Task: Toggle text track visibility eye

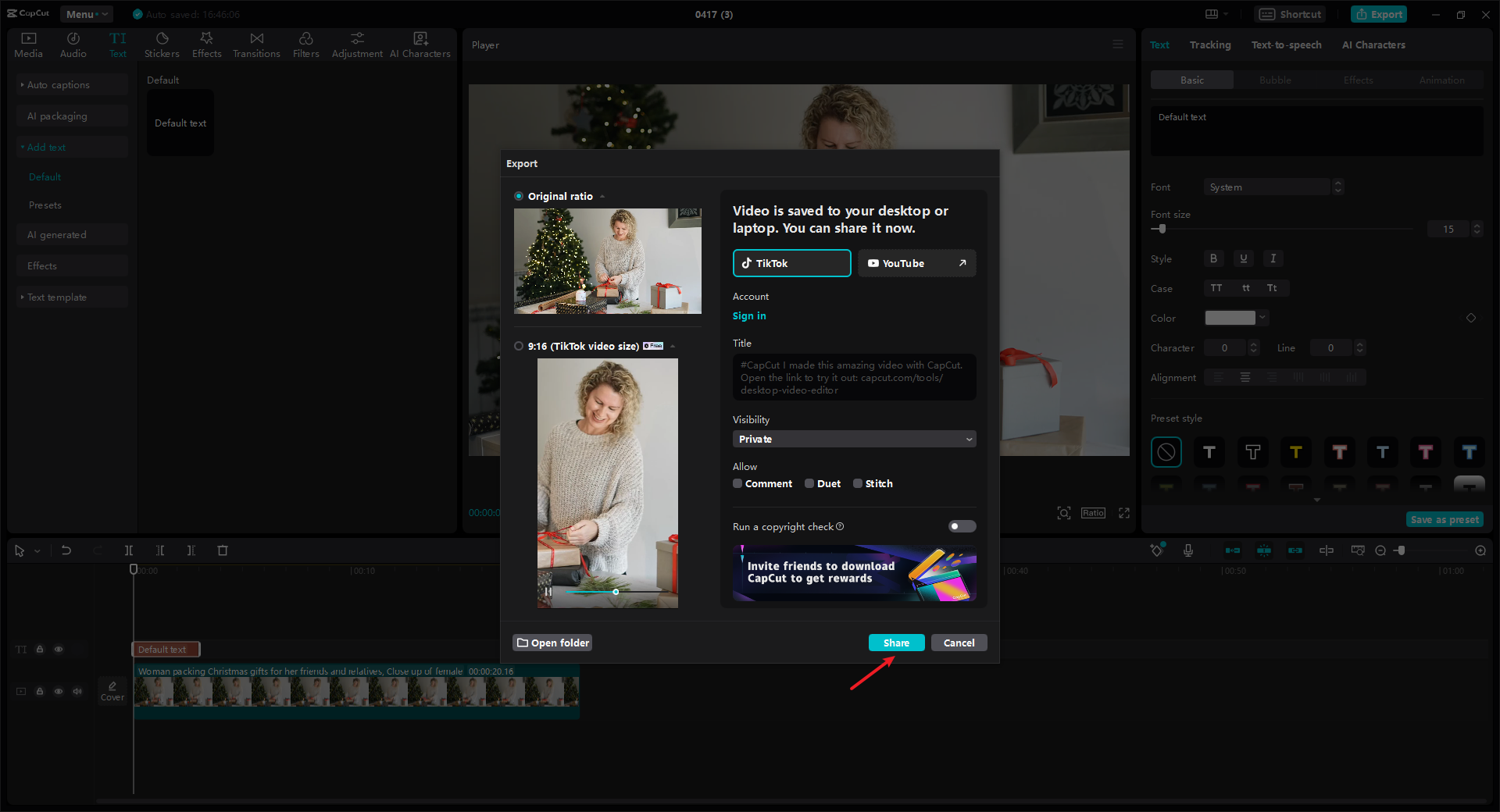Action: (59, 650)
